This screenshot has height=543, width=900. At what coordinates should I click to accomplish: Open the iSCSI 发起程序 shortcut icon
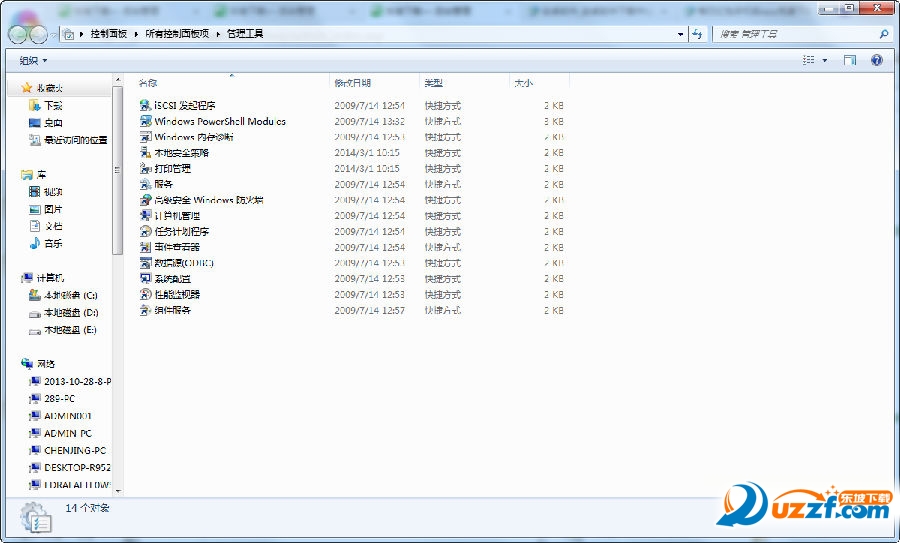pos(145,105)
